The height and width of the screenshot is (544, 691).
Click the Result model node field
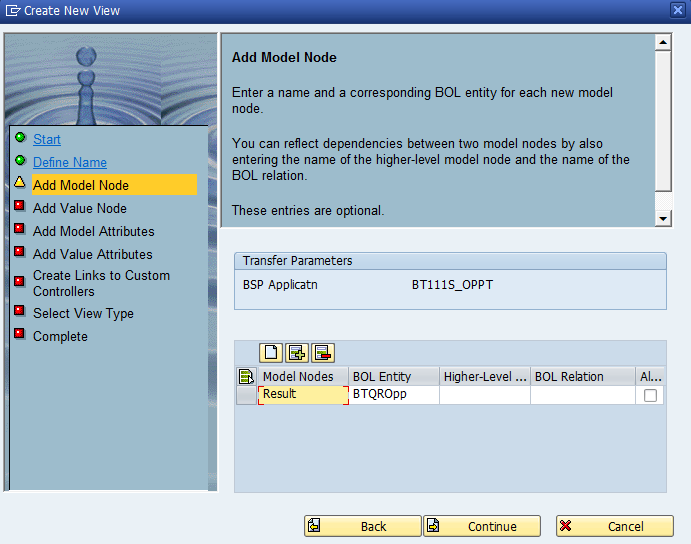pyautogui.click(x=303, y=395)
